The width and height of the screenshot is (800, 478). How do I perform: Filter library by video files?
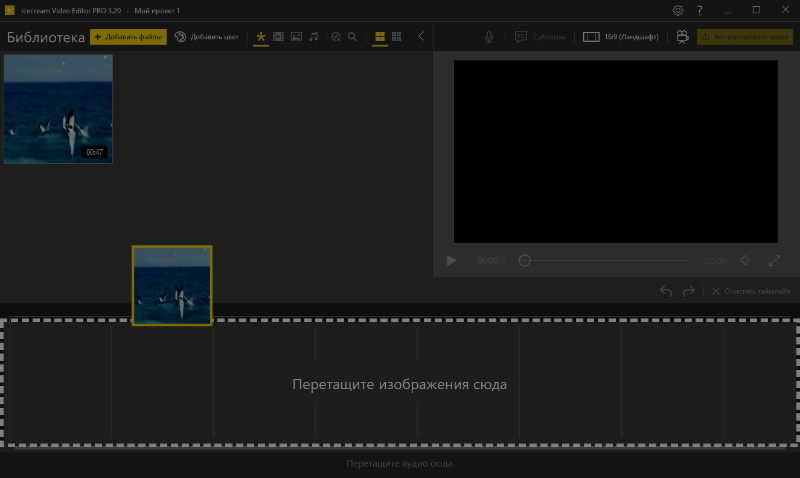click(x=279, y=37)
